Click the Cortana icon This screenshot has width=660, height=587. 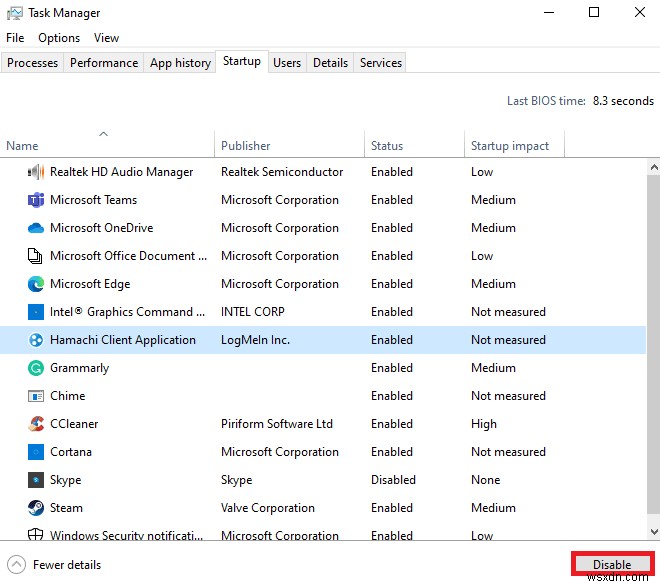[x=36, y=452]
